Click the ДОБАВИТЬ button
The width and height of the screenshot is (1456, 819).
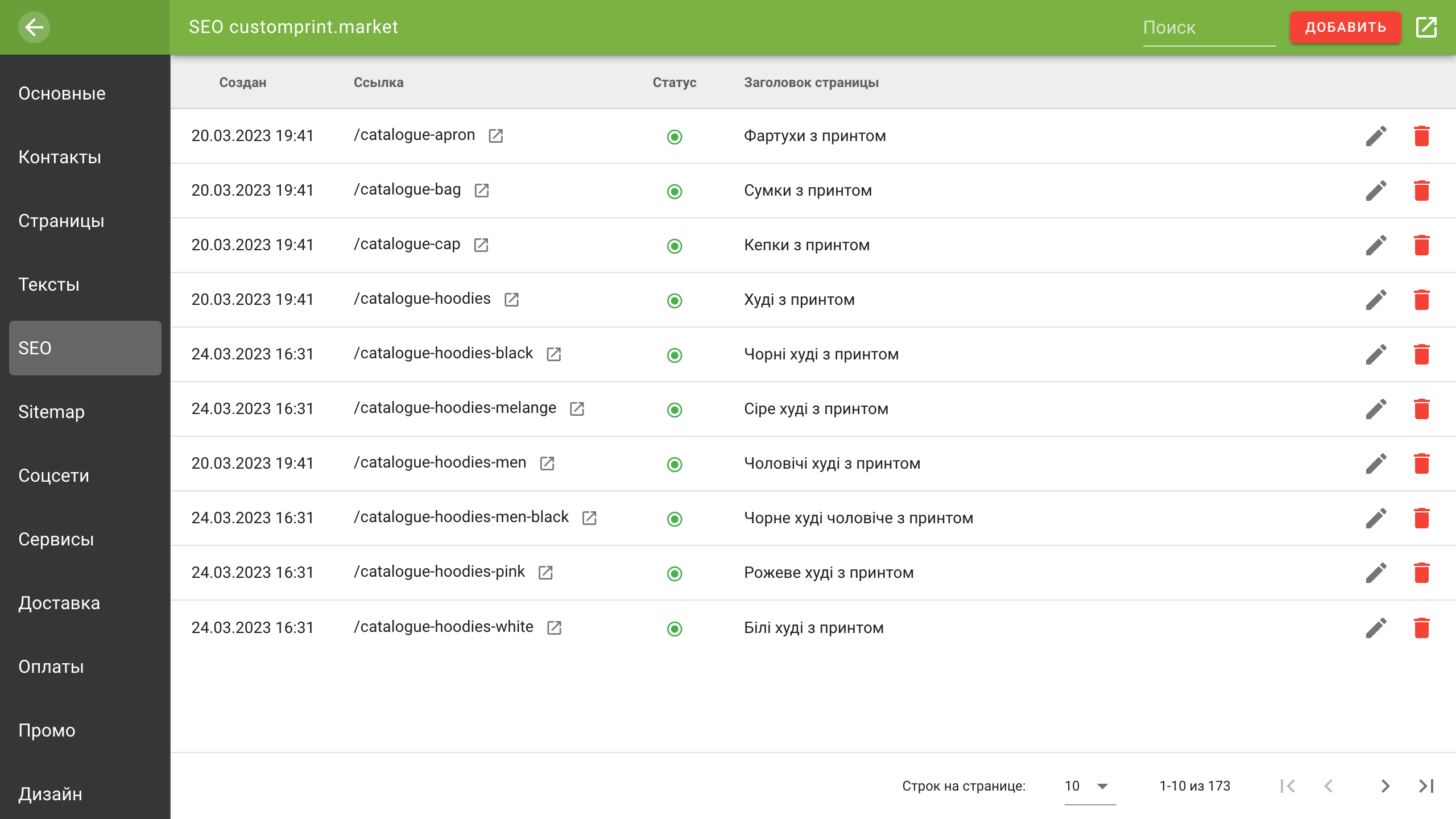1345,27
